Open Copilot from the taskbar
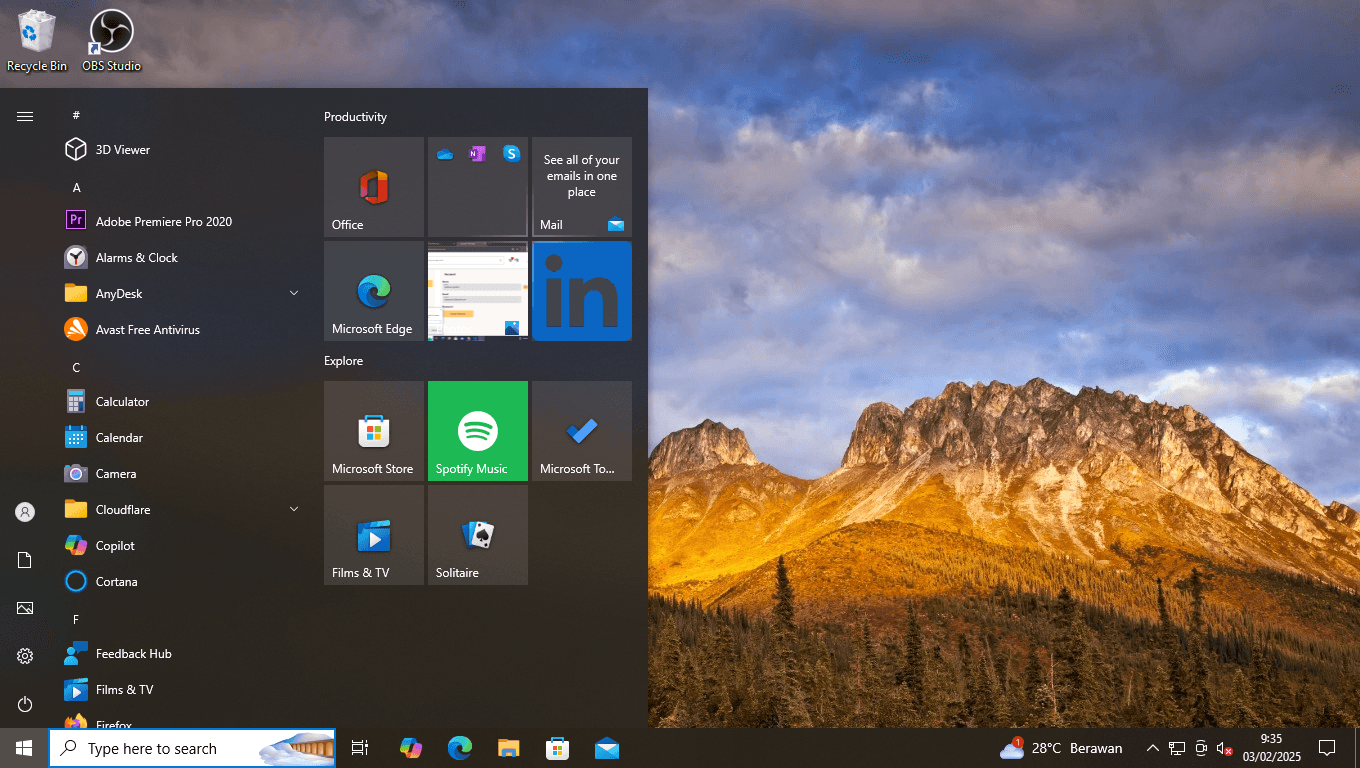1360x768 pixels. click(410, 748)
